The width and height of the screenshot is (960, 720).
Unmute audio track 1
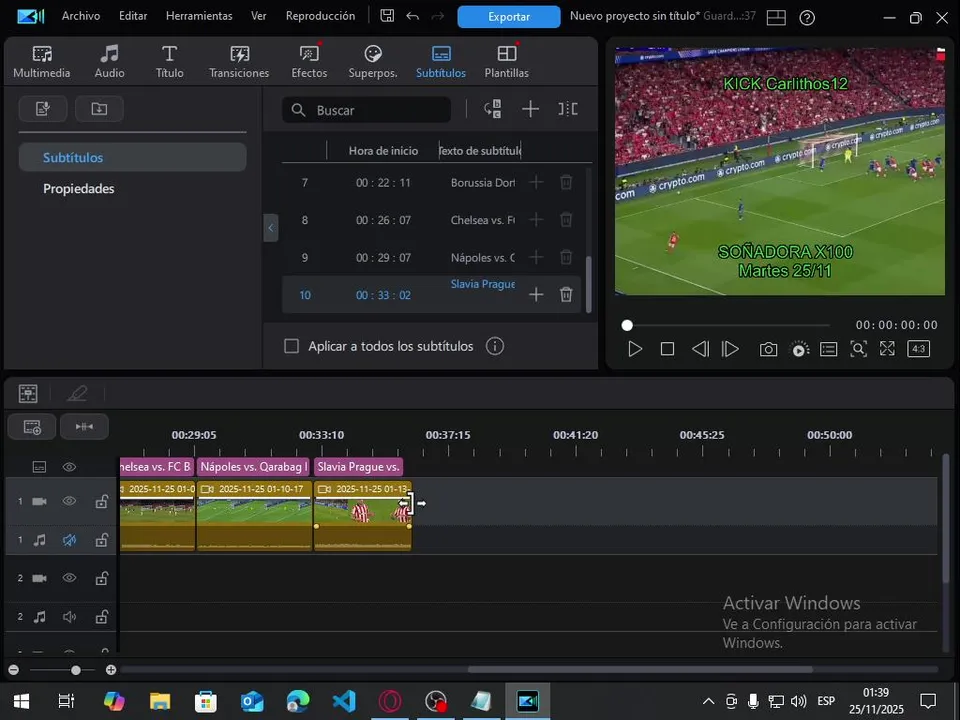click(x=69, y=540)
